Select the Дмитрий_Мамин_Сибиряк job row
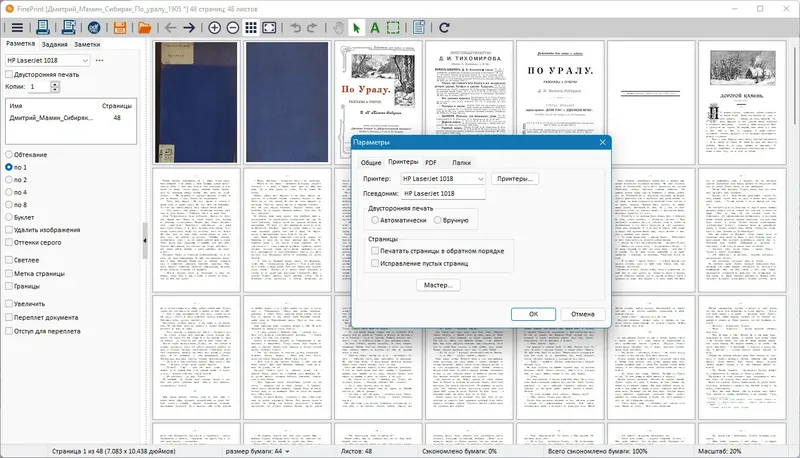This screenshot has width=800, height=458. (70, 118)
